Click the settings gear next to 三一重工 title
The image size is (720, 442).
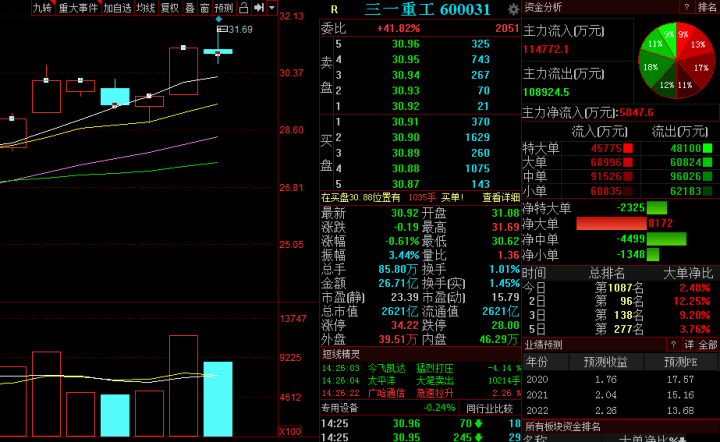[x=513, y=9]
